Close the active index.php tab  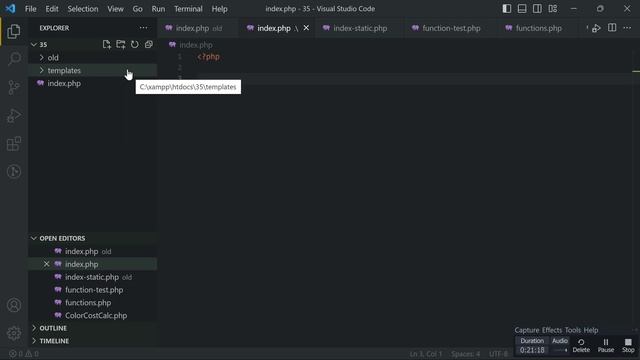306,28
